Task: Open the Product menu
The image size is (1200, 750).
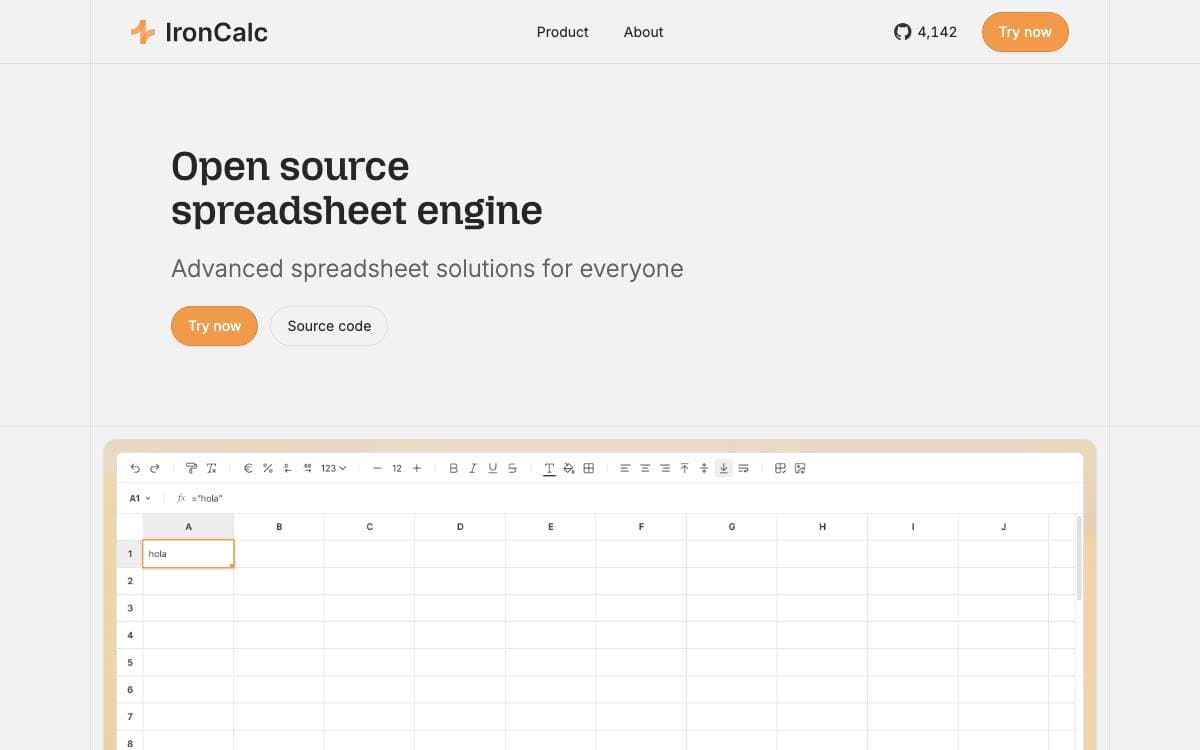Action: pos(562,32)
